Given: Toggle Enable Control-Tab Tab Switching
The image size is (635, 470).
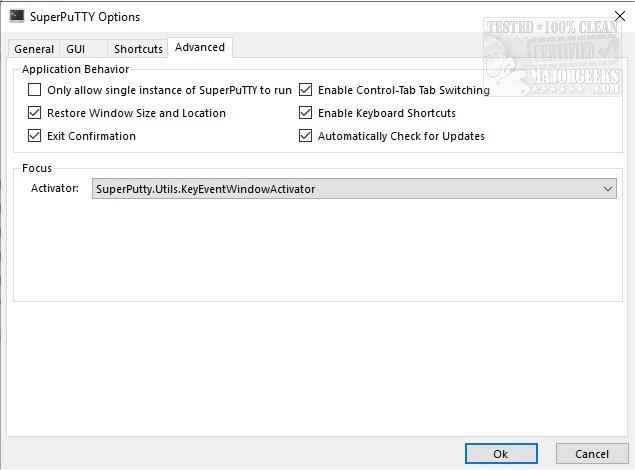Looking at the screenshot, I should (306, 90).
